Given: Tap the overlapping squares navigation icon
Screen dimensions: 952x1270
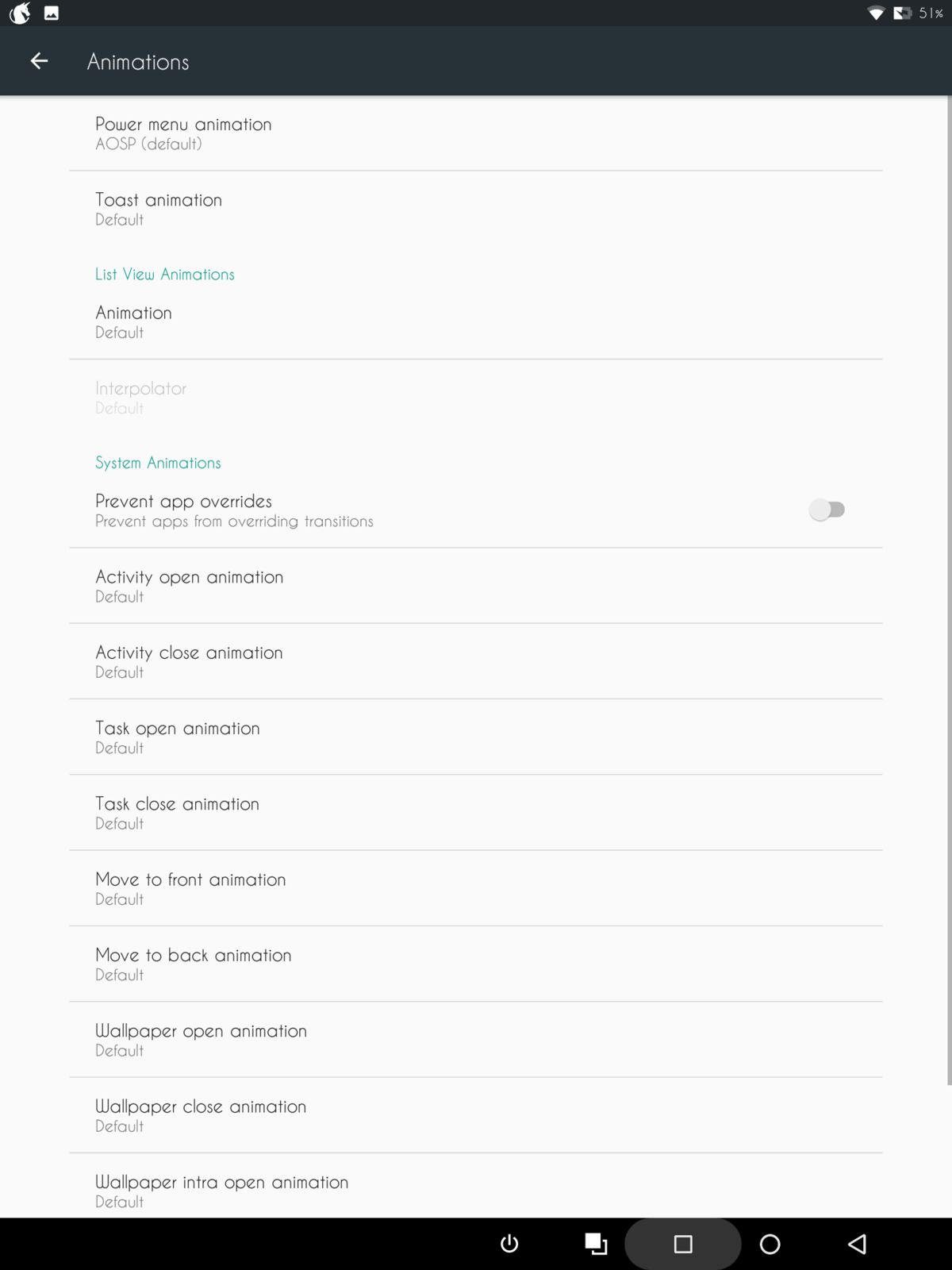Looking at the screenshot, I should click(596, 1244).
